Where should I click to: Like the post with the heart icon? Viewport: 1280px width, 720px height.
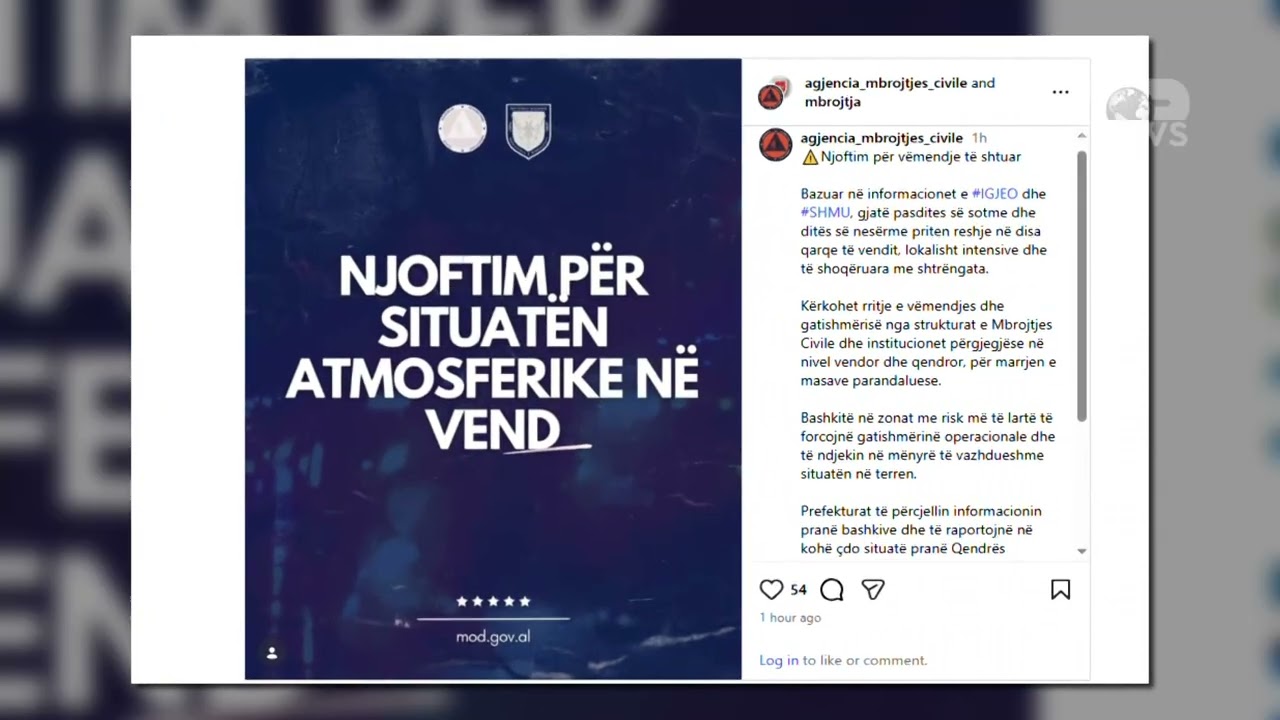point(771,590)
